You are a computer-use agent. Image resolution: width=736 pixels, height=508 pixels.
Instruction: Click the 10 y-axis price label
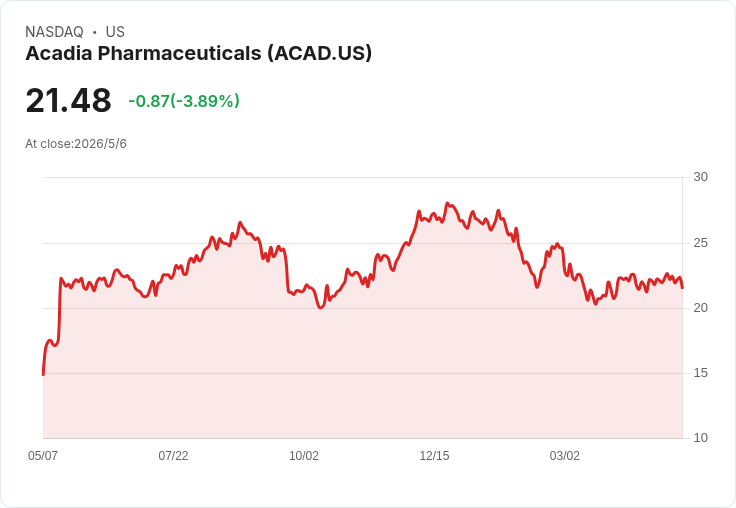pos(700,438)
